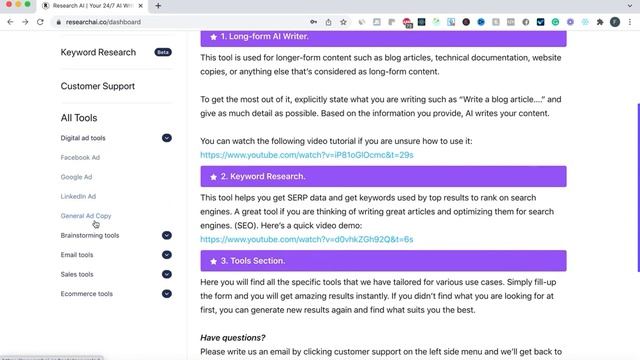Image resolution: width=640 pixels, height=360 pixels.
Task: Open Customer Support in the sidebar
Action: tap(98, 86)
